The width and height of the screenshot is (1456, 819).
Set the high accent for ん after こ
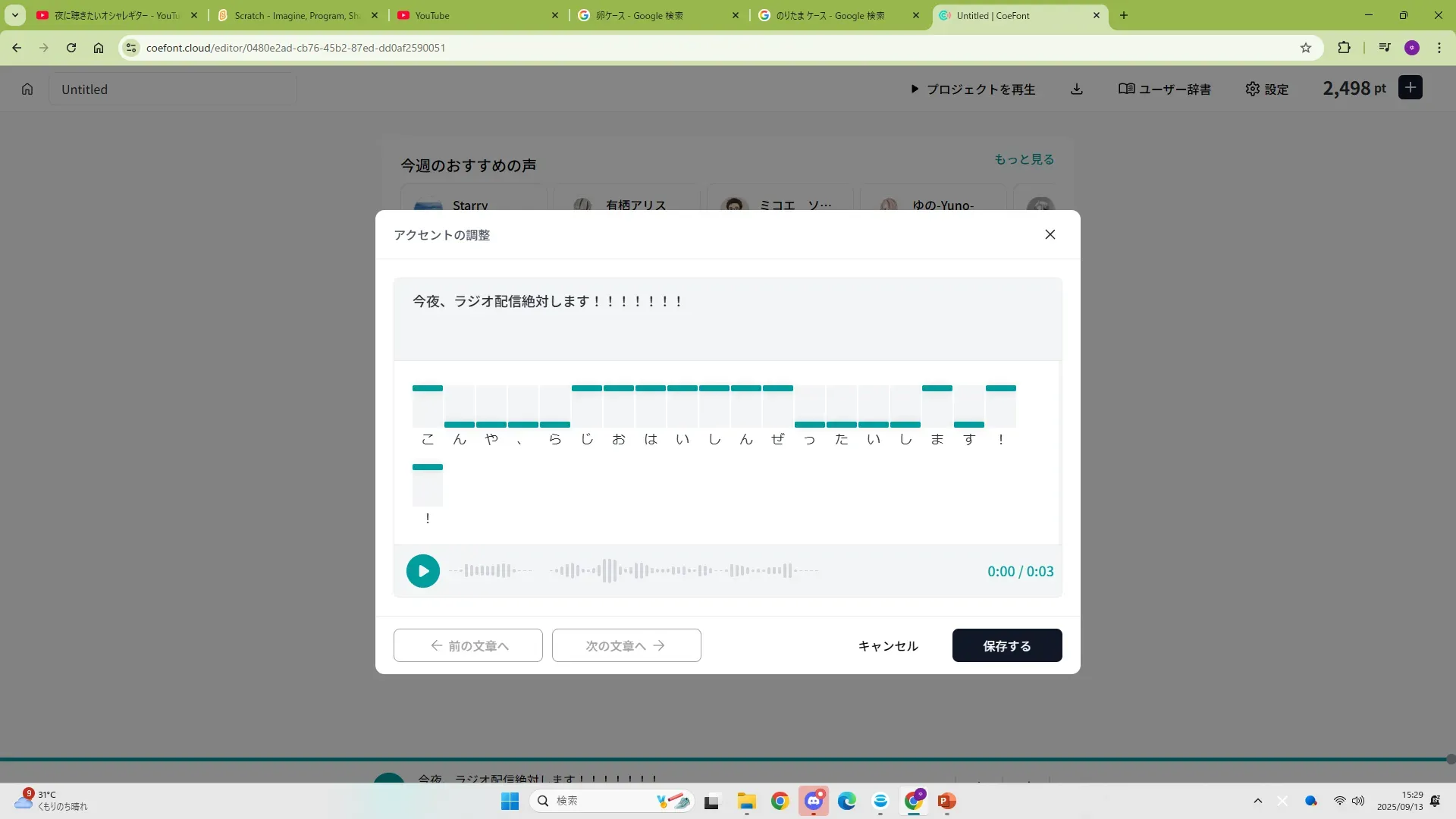click(460, 390)
